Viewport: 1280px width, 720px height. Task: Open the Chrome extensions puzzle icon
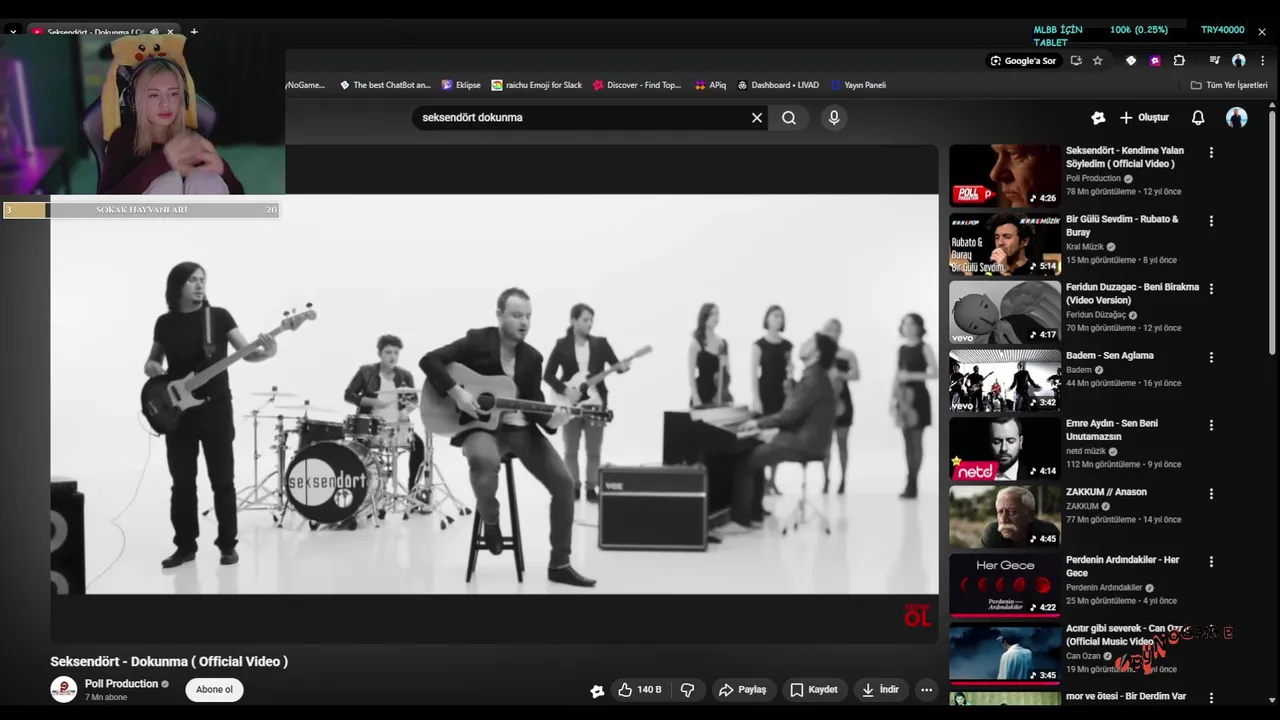pos(1179,61)
